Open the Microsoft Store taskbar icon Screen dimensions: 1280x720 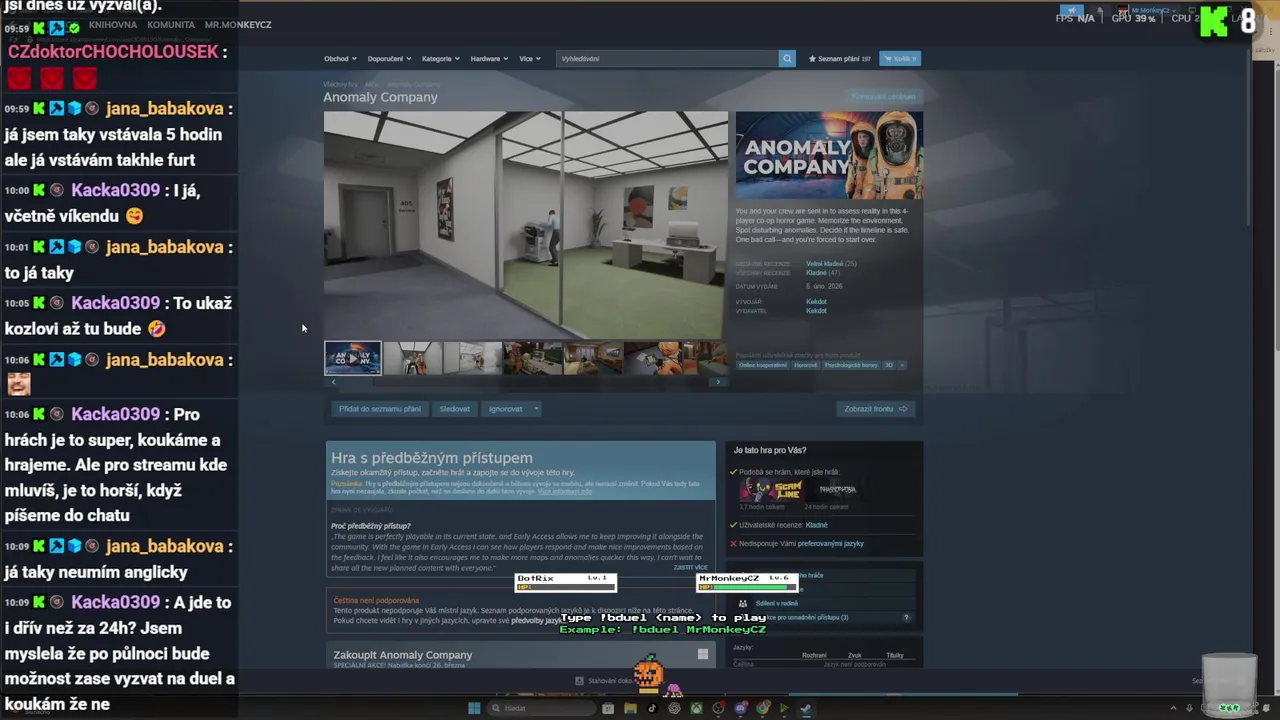click(608, 708)
